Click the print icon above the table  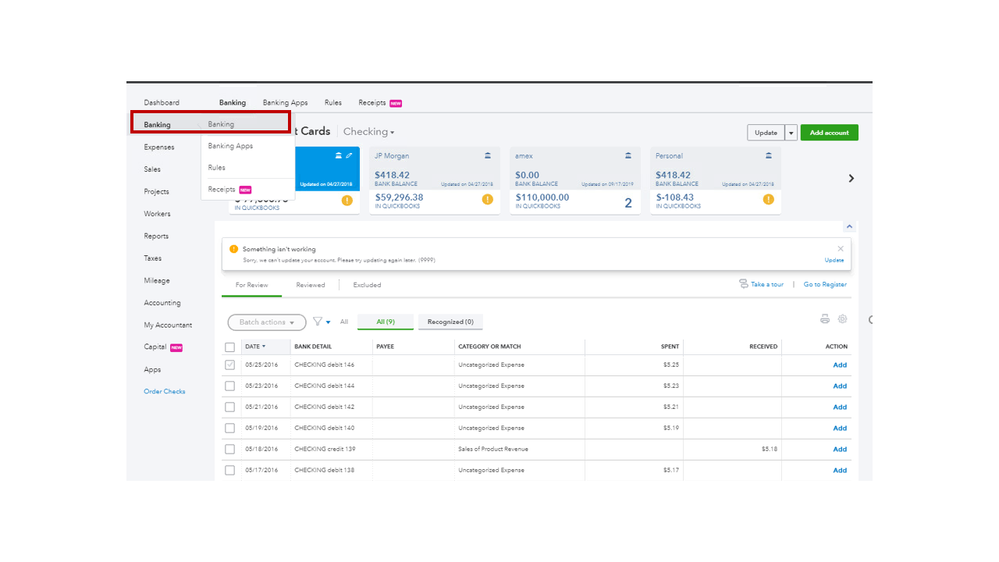(824, 319)
